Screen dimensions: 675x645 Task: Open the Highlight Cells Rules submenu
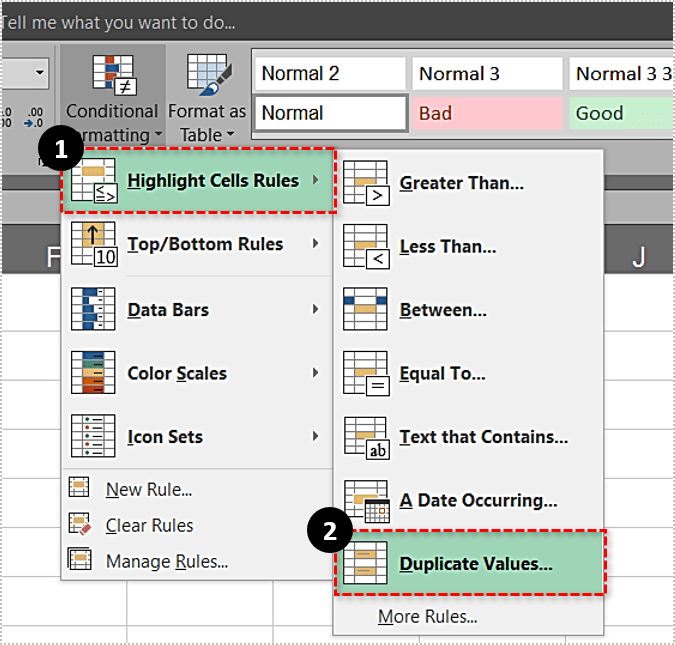(x=212, y=181)
